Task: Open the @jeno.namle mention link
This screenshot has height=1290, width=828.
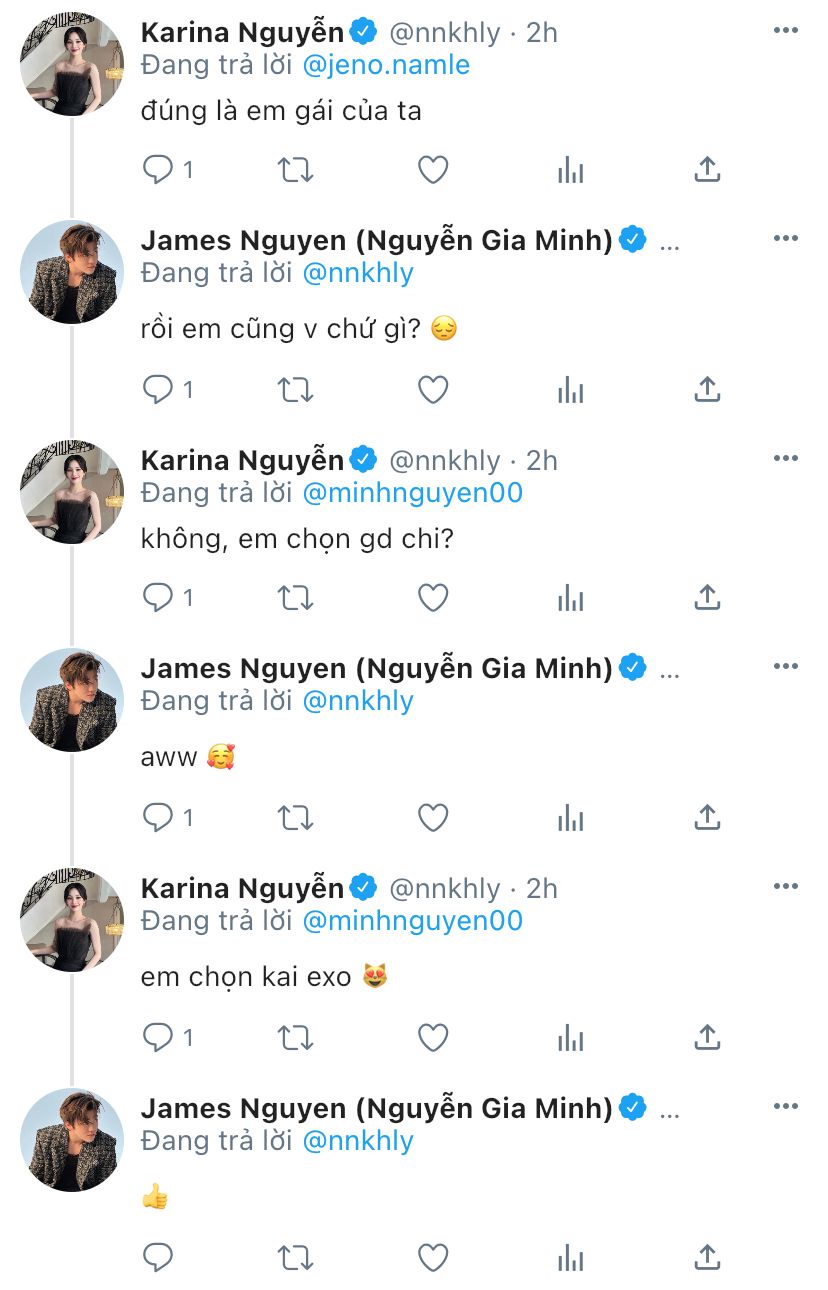Action: tap(386, 65)
